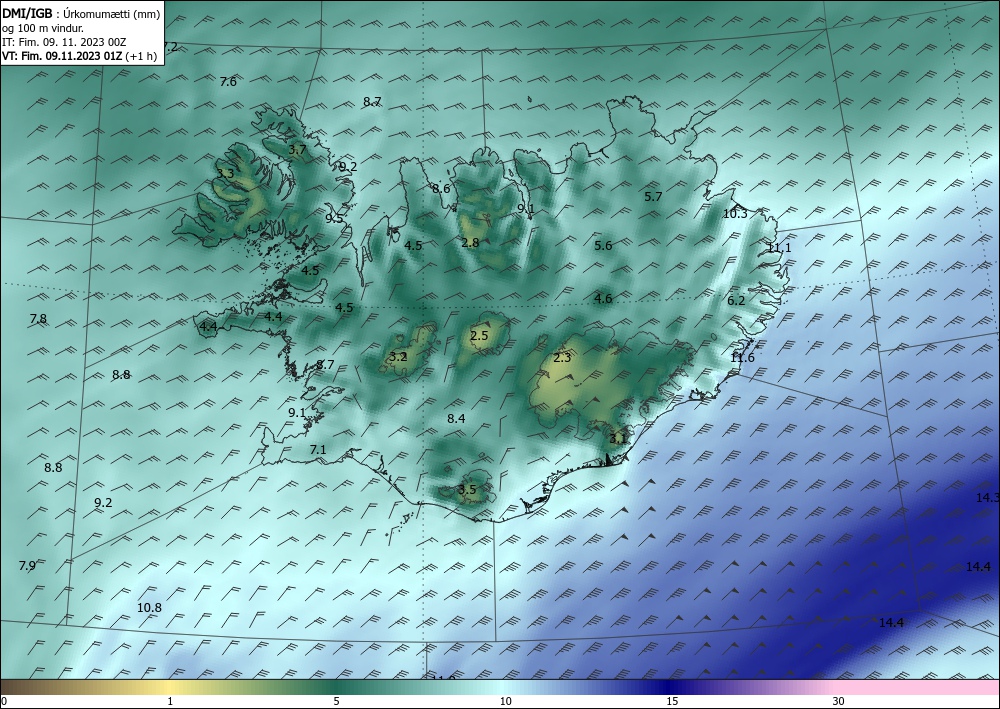Image resolution: width=1000 pixels, height=709 pixels.
Task: Click the '0' label on the color scale
Action: coord(4,702)
